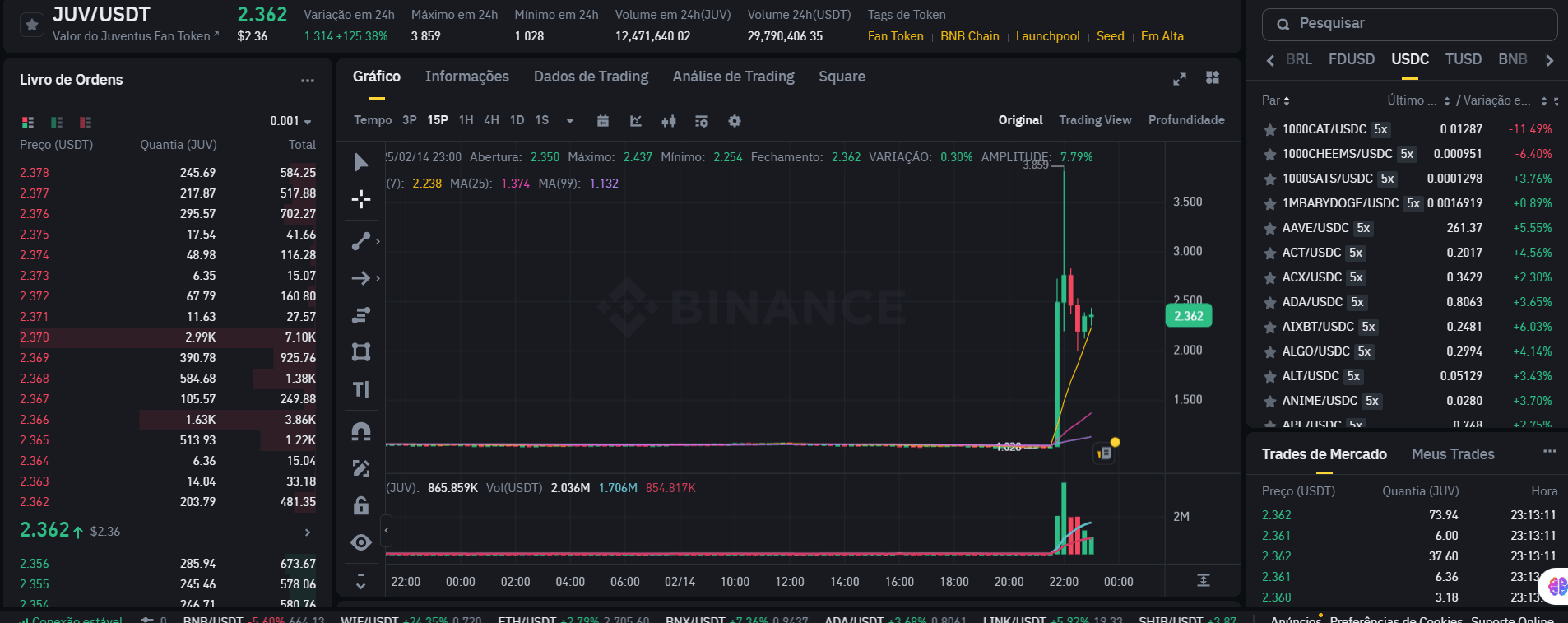Screen dimensions: 1568x623
Task: Select 1H time interval
Action: (x=466, y=120)
